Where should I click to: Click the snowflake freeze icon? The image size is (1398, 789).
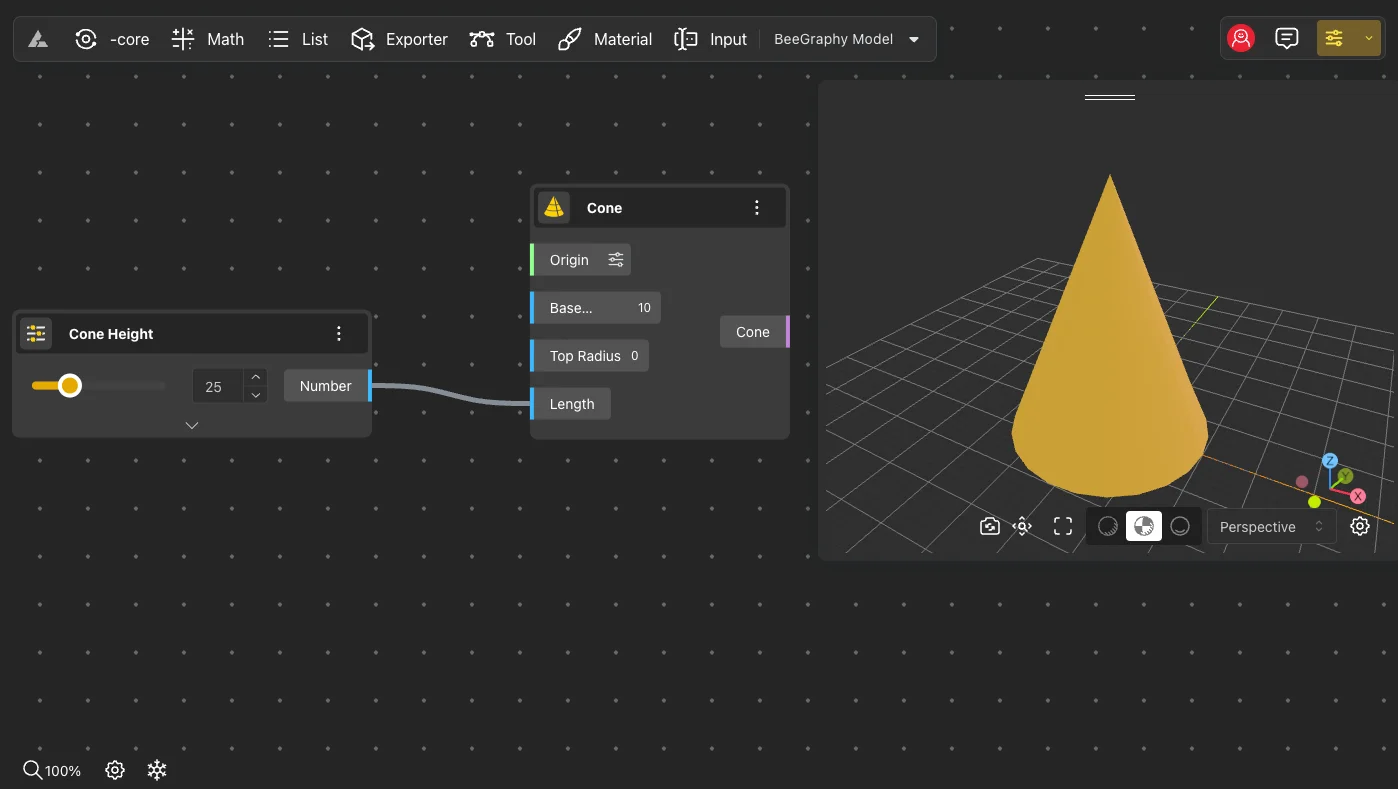(157, 770)
